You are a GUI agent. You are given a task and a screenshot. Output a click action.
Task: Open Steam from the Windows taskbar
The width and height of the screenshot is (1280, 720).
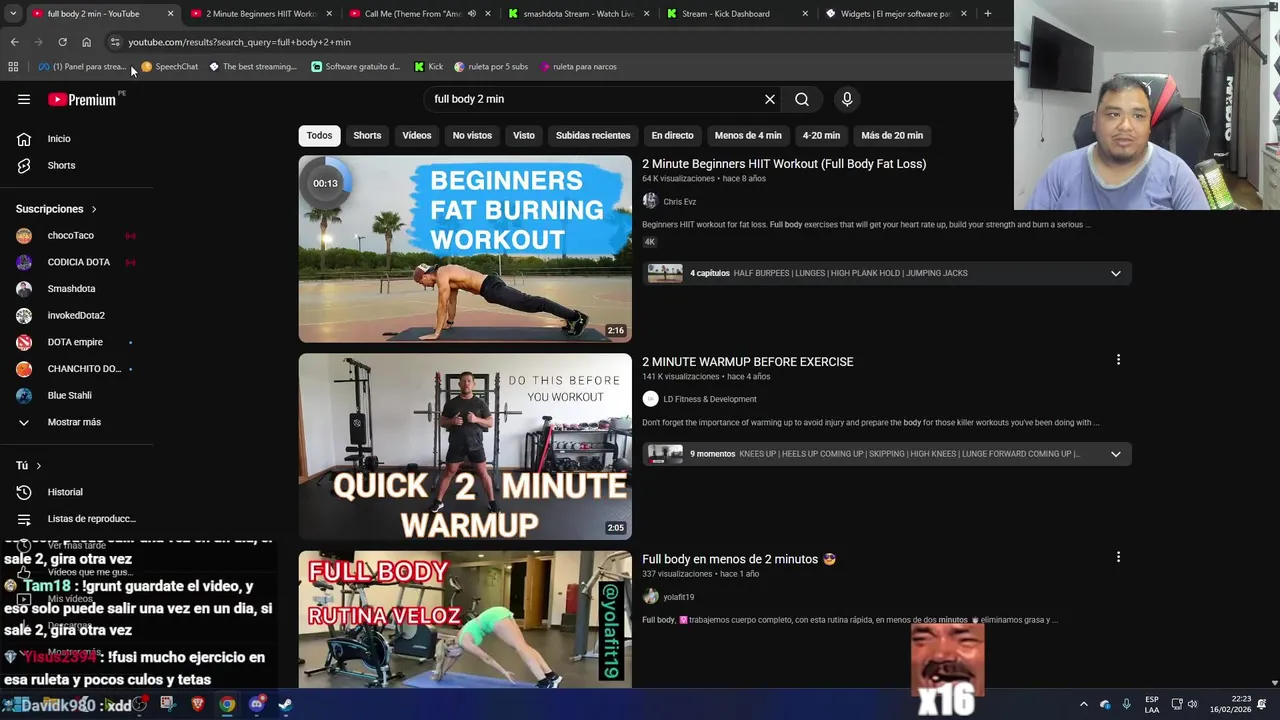click(285, 705)
